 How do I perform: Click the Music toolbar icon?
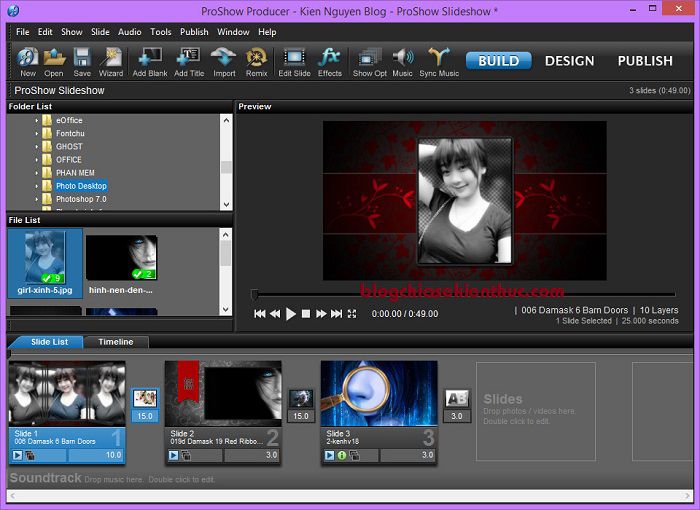coord(402,62)
